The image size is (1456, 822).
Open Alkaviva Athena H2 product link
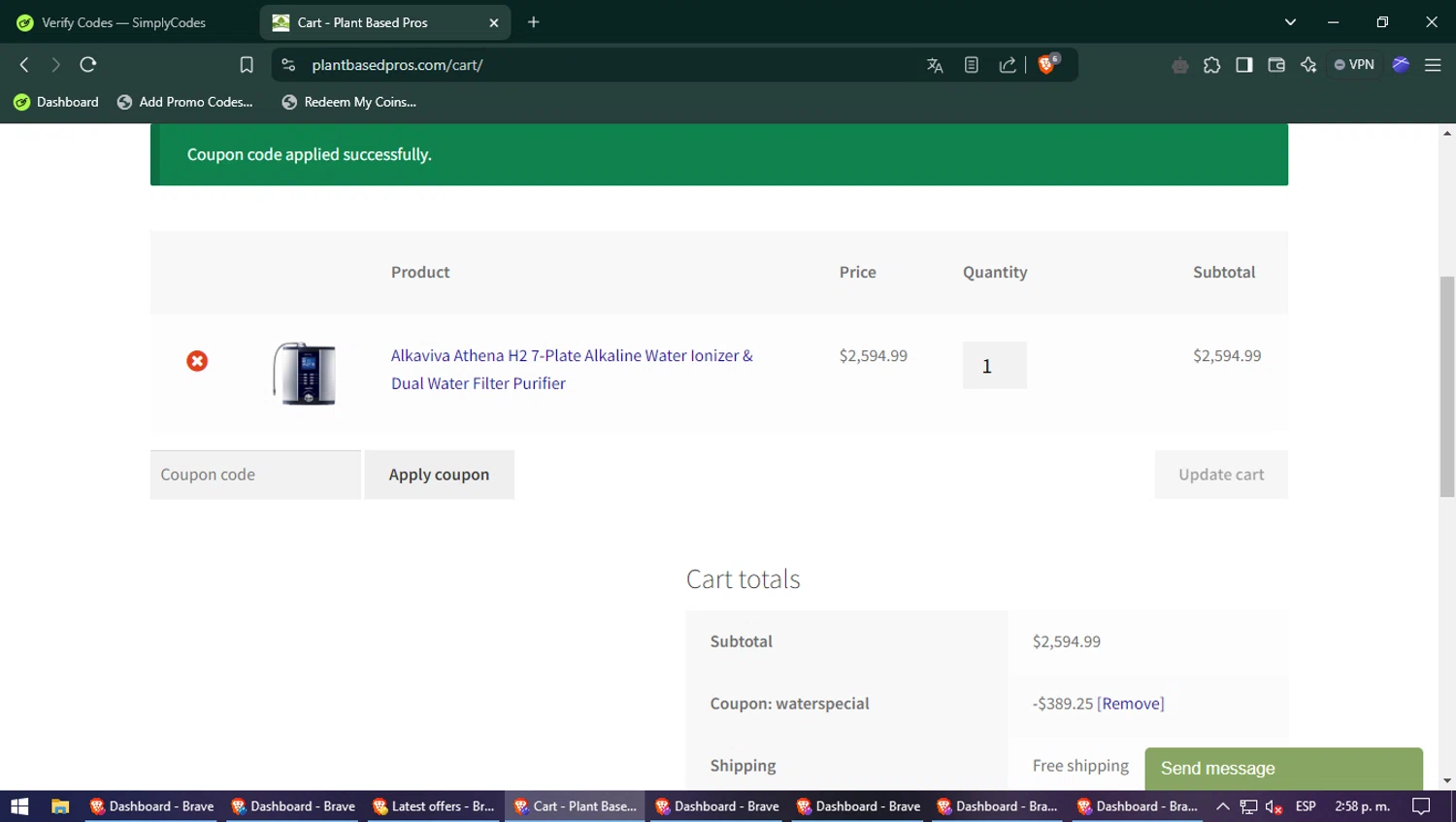[x=572, y=369]
